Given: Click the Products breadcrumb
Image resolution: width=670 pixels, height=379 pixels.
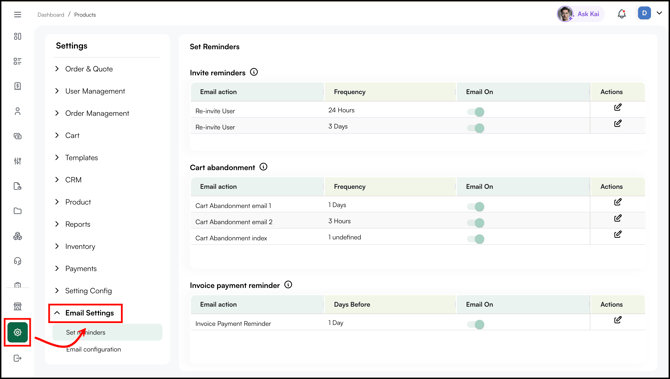Looking at the screenshot, I should (85, 15).
